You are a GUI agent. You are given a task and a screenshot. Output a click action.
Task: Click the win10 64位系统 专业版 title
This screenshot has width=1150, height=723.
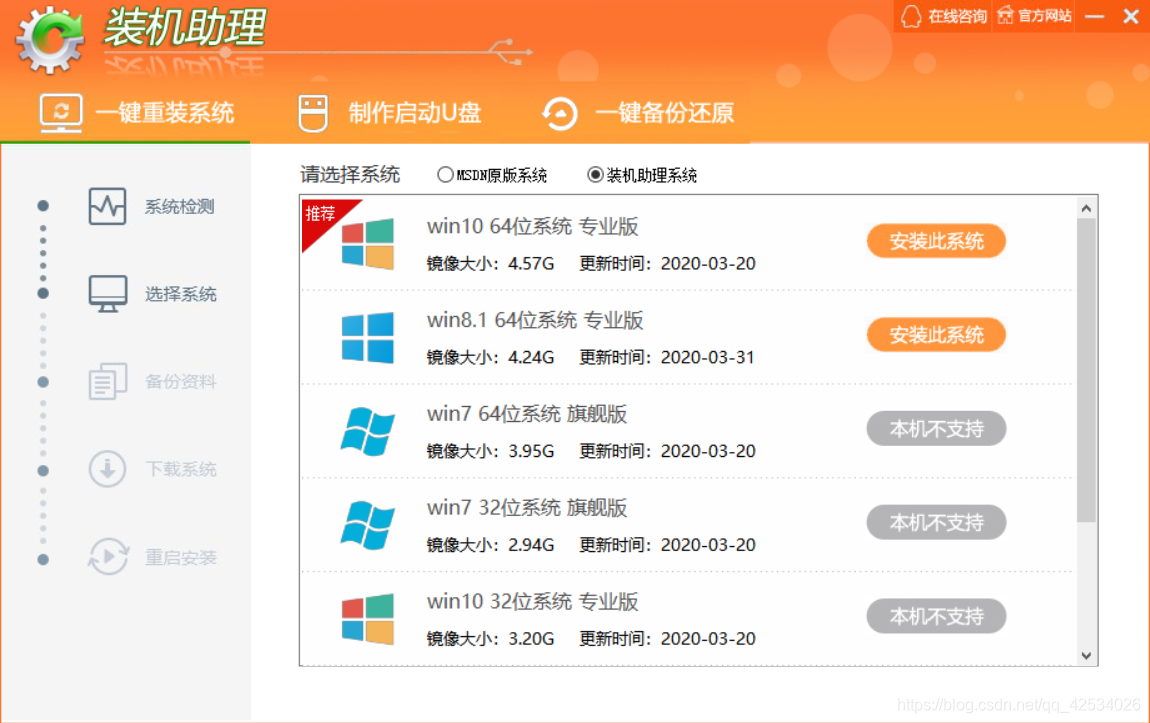tap(532, 227)
